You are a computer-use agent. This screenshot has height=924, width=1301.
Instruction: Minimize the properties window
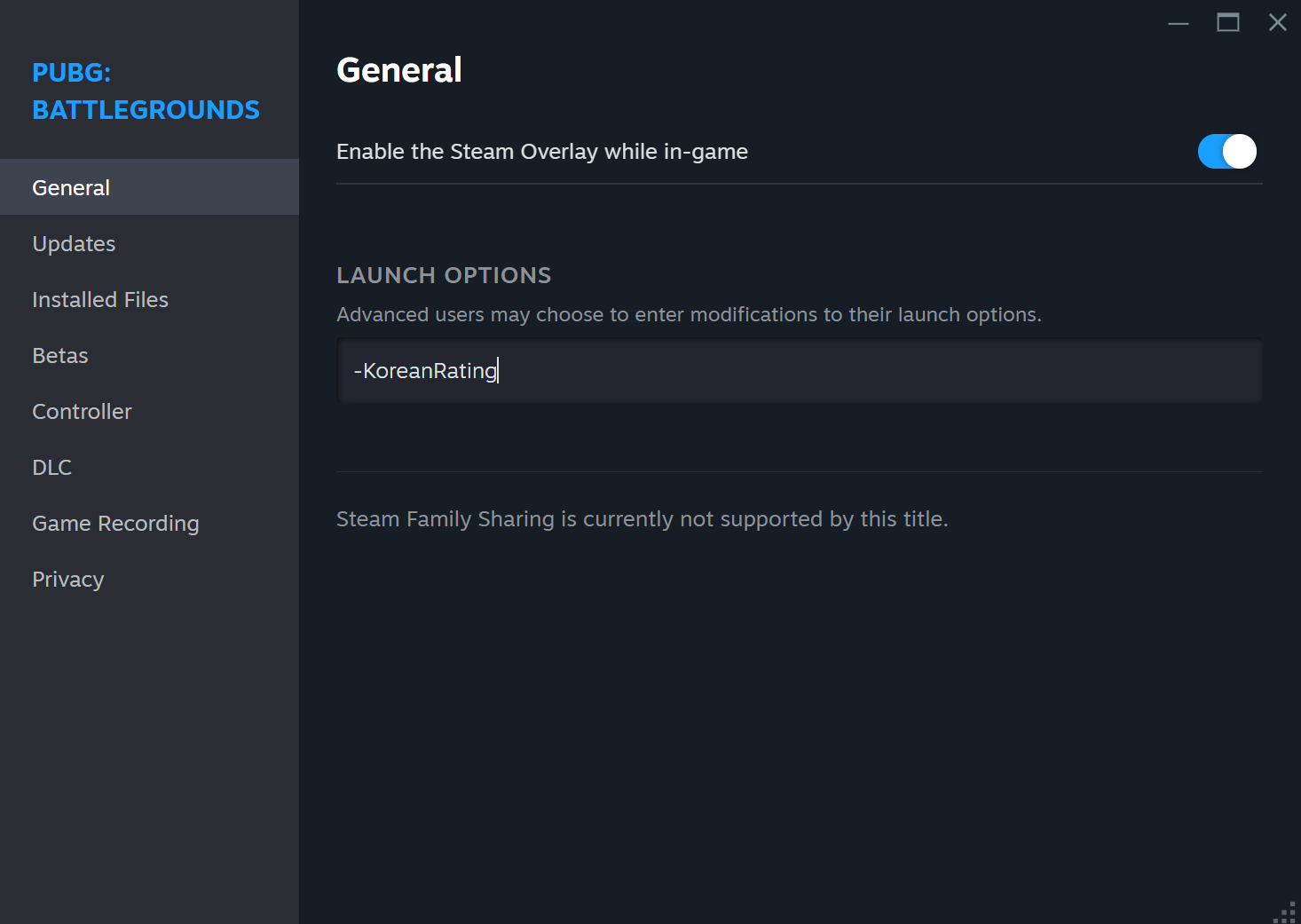pos(1179,23)
